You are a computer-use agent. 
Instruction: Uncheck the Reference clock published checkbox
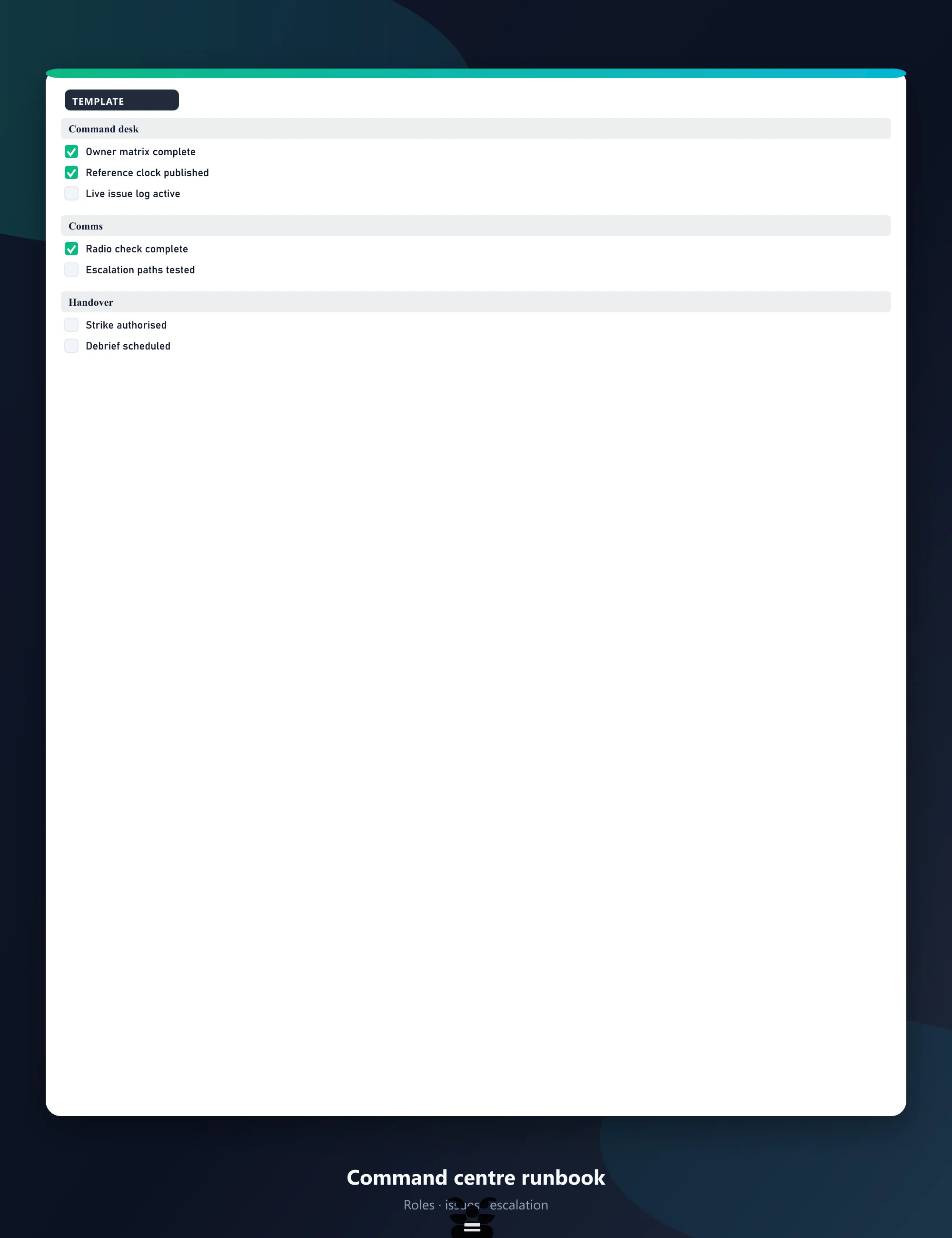coord(71,173)
